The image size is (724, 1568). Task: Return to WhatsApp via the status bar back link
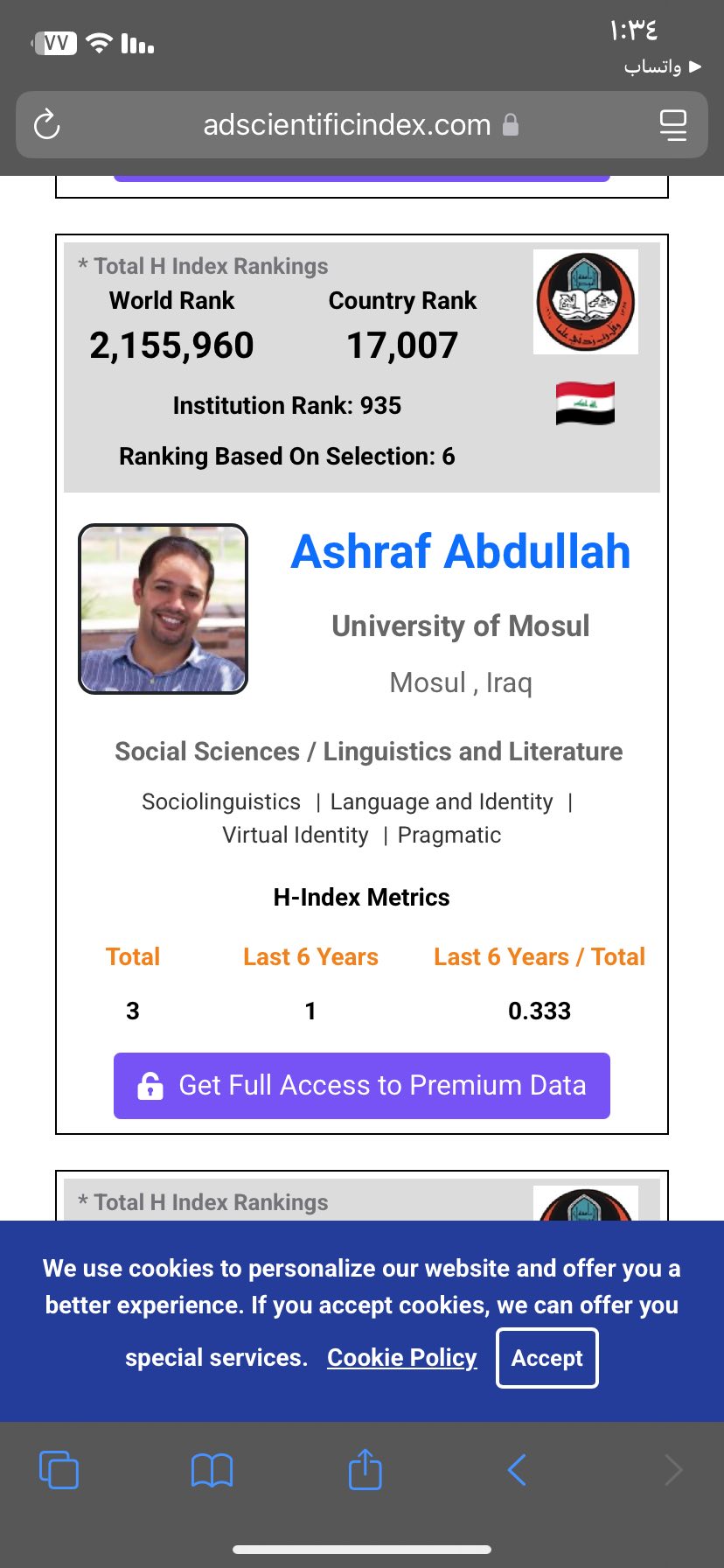click(662, 66)
